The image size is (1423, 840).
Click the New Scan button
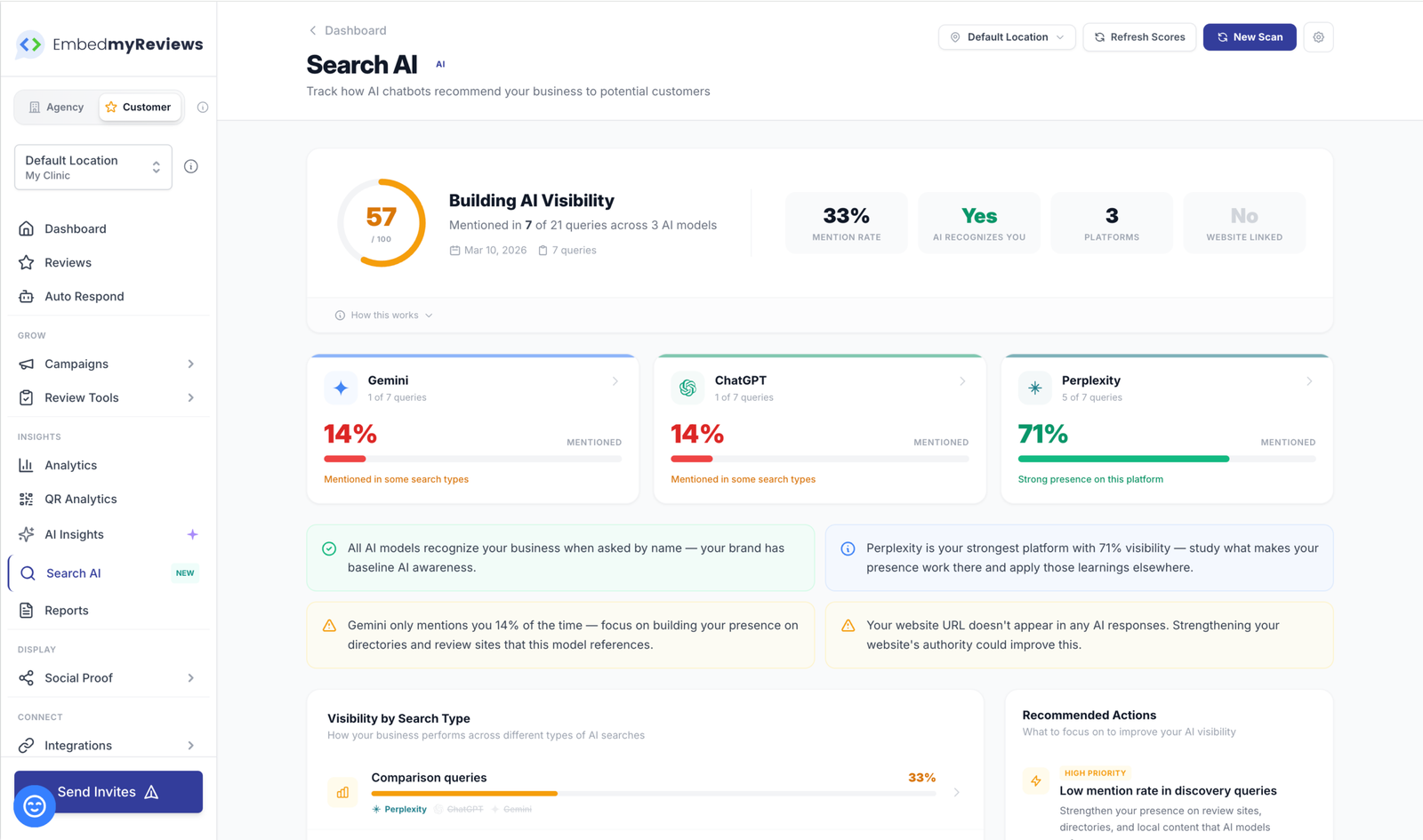[x=1249, y=36]
